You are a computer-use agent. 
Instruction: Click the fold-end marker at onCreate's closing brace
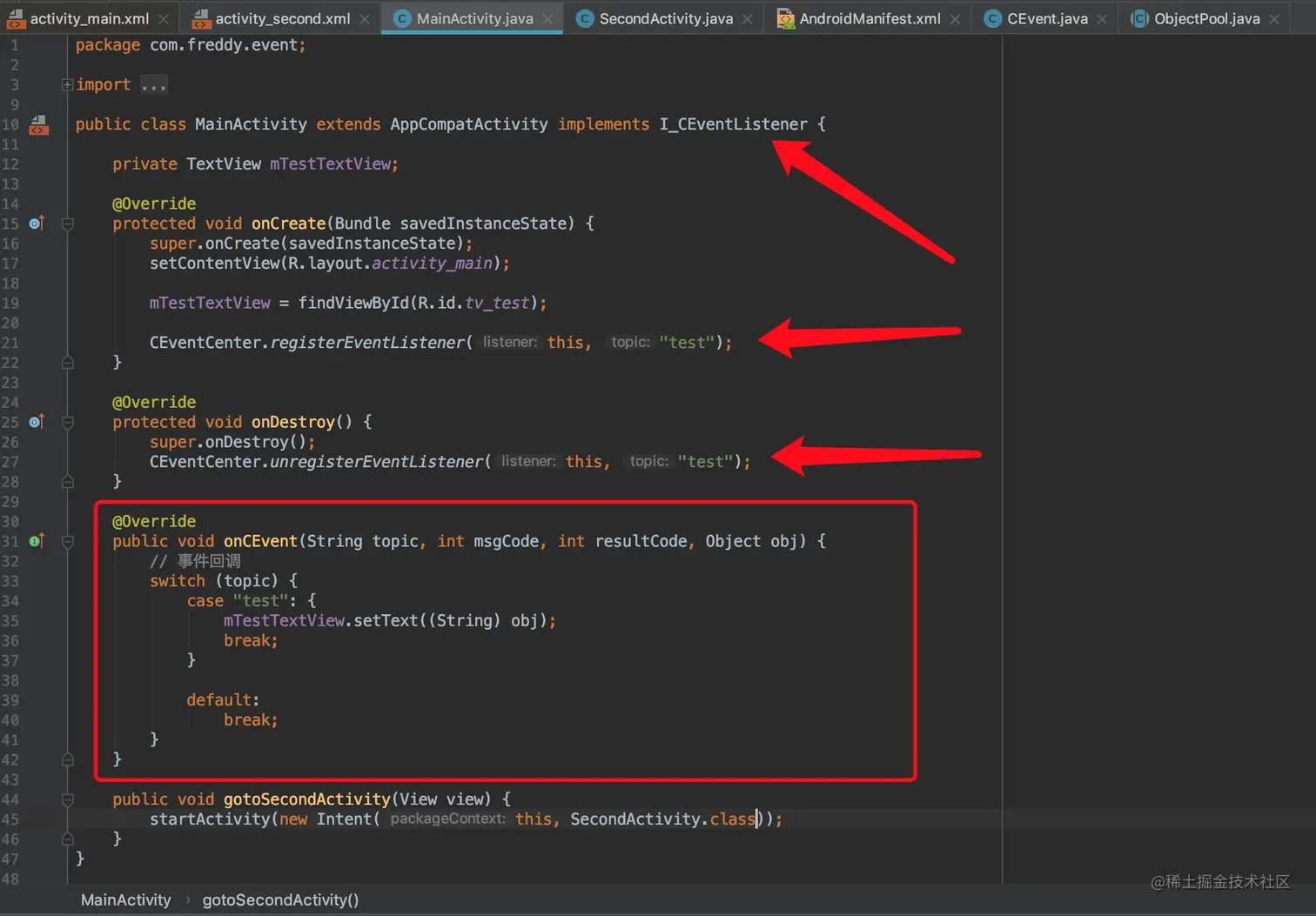click(x=68, y=362)
